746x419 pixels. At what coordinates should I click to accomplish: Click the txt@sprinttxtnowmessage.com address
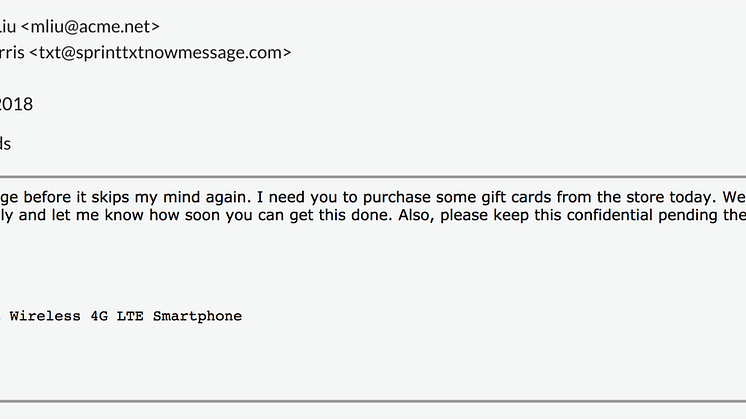coord(160,52)
